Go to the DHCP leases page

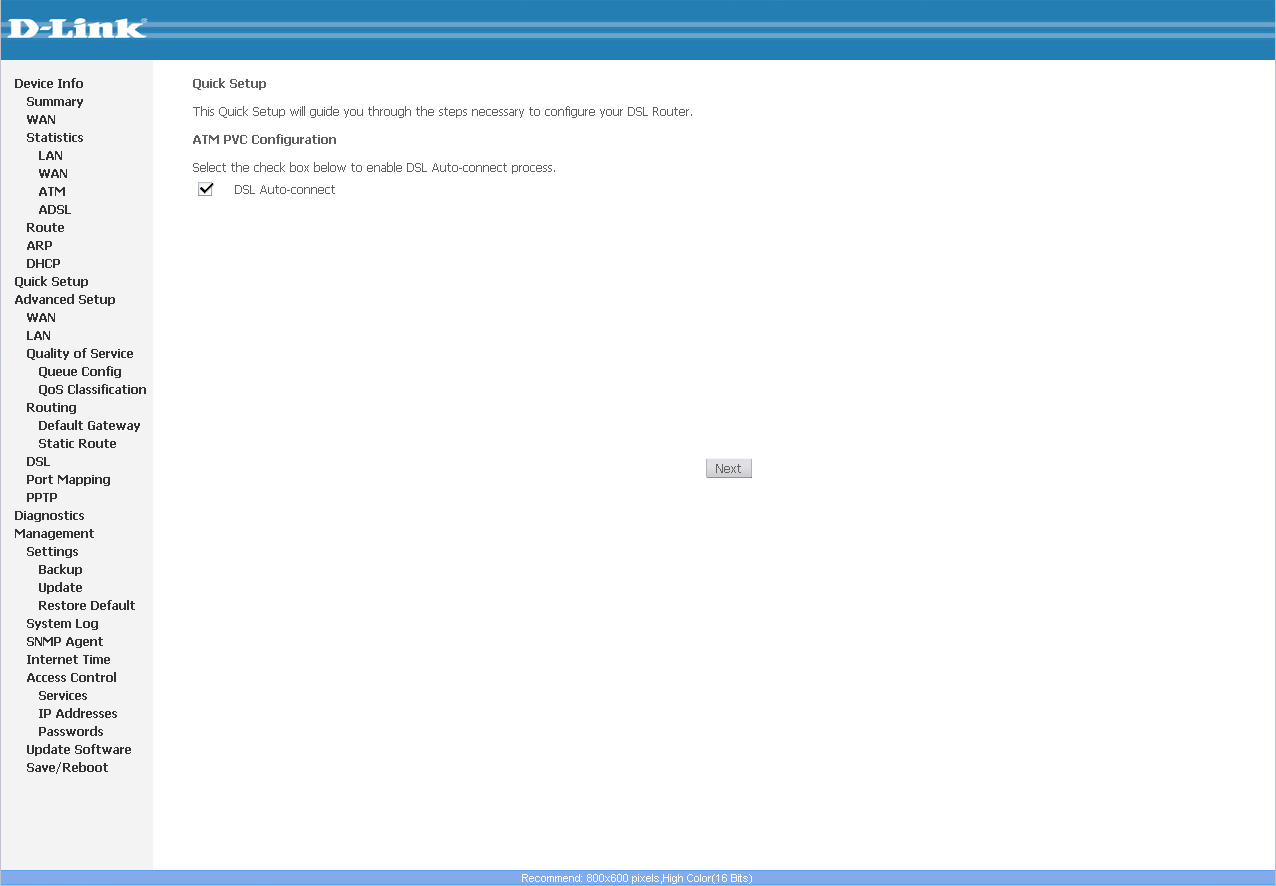click(x=43, y=264)
